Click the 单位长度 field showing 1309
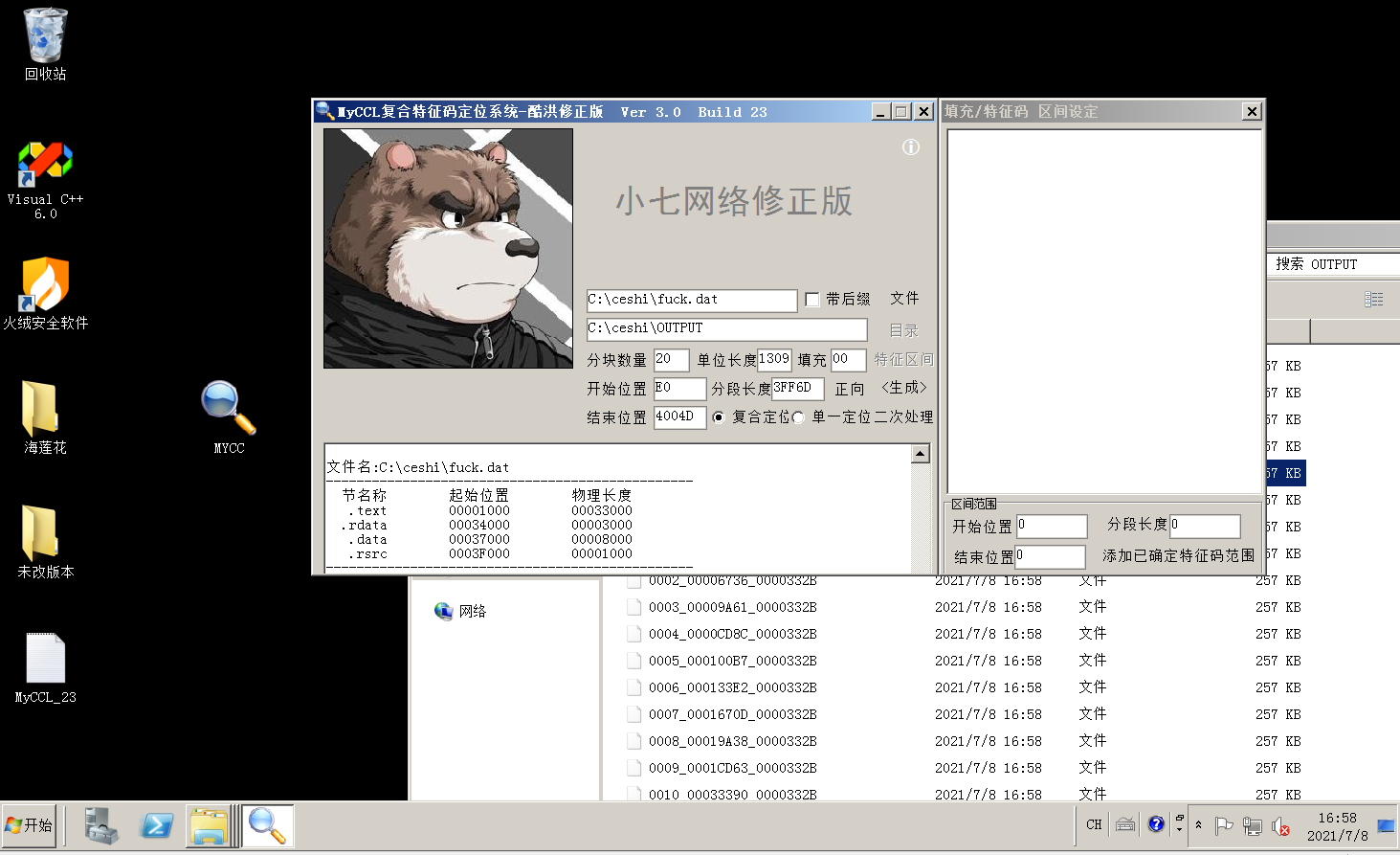The image size is (1400, 855). [774, 359]
